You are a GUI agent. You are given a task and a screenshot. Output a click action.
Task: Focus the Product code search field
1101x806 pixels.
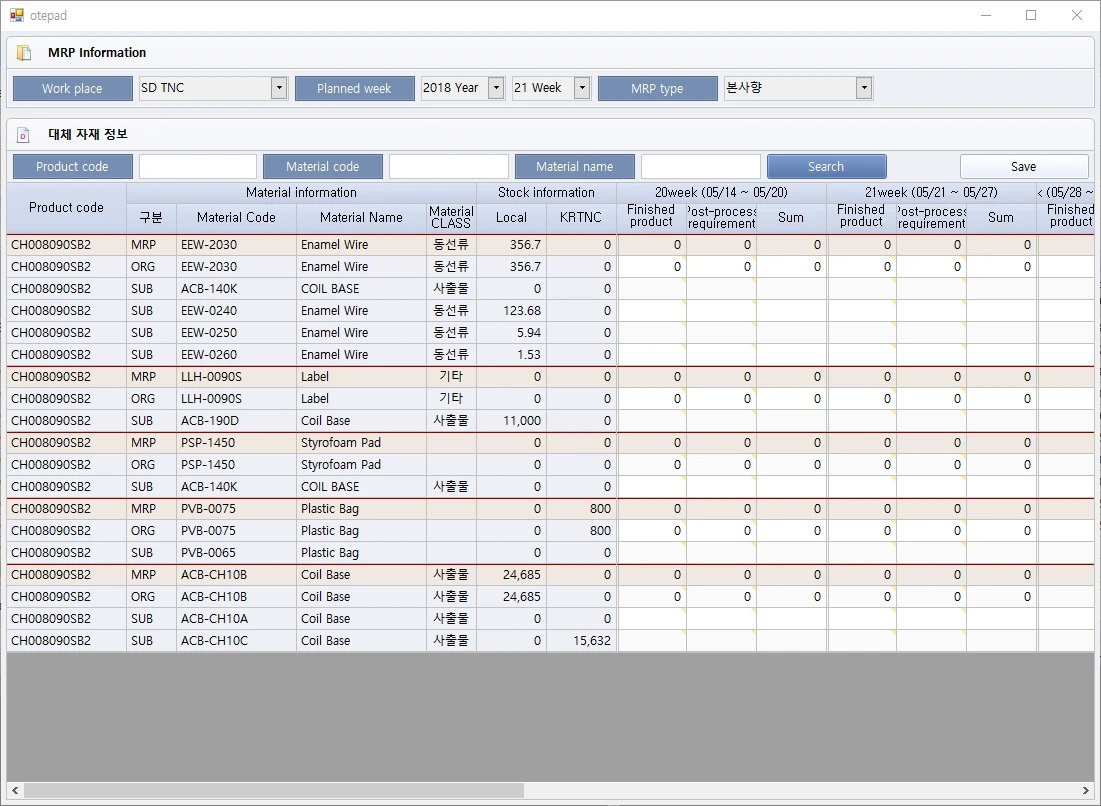click(198, 166)
